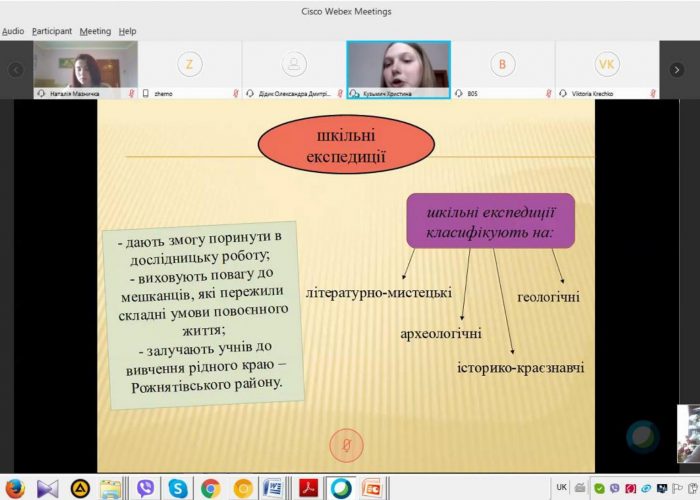Open the Audio menu
The width and height of the screenshot is (700, 500).
tap(13, 31)
